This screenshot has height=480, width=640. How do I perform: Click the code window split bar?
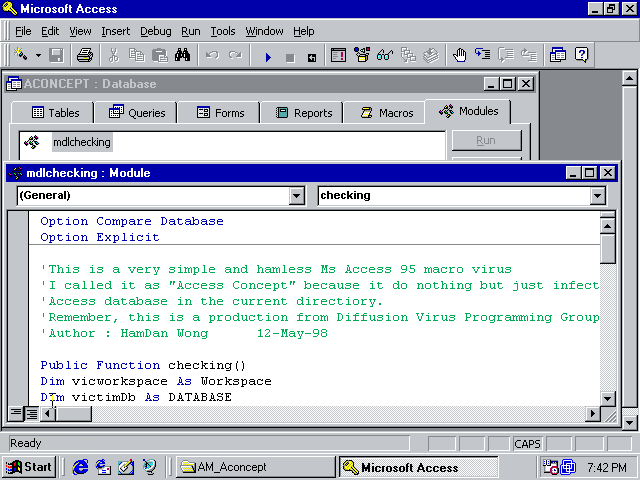[x=608, y=215]
